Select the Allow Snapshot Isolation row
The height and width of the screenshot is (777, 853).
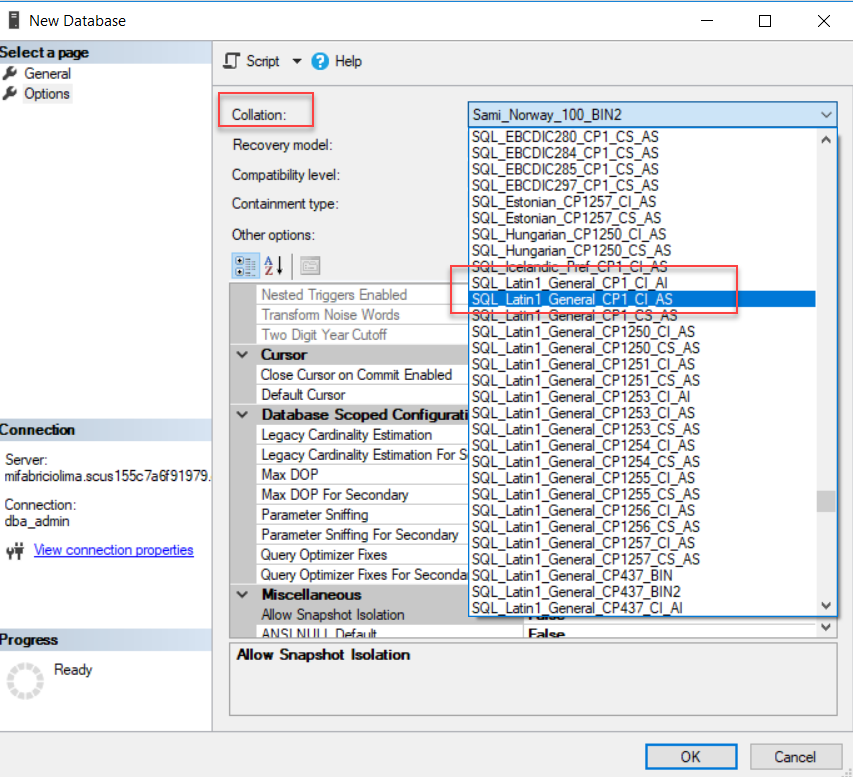(333, 615)
